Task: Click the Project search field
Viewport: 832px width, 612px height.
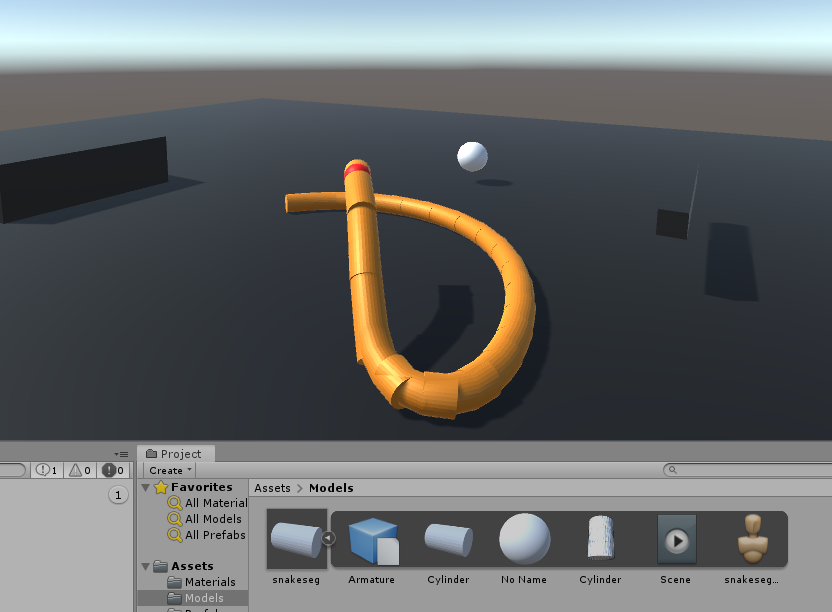Action: 747,470
